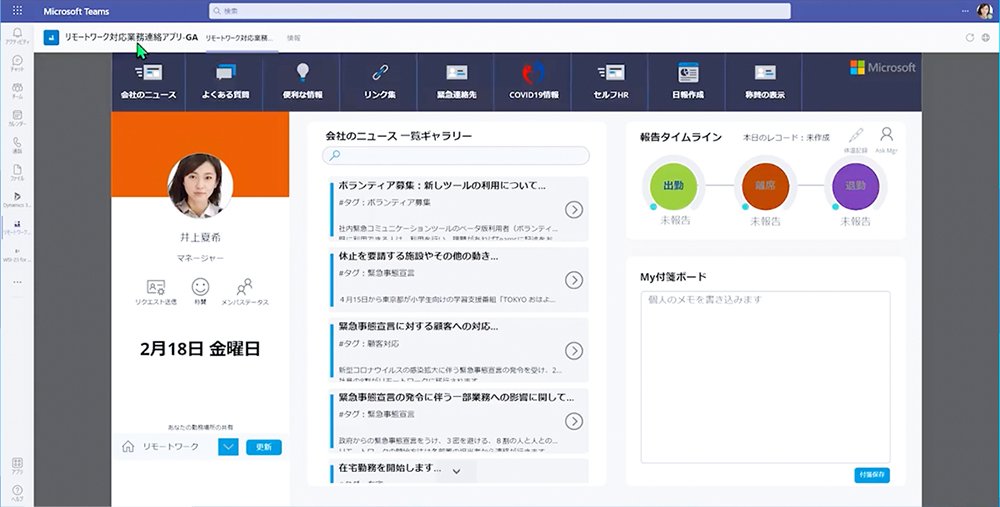Open Teams チーム icon in sidebar

17,87
